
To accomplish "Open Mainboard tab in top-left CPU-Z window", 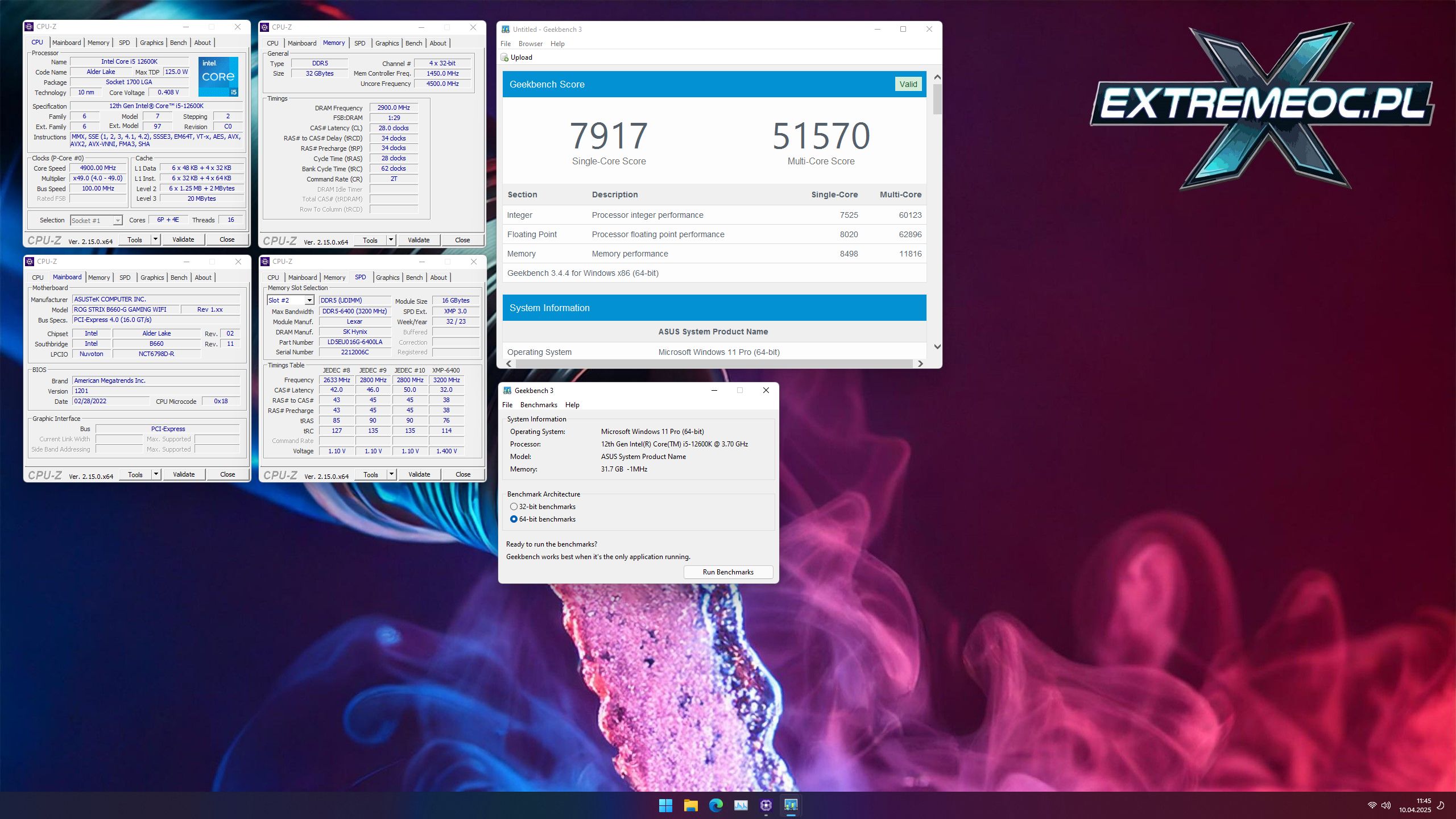I will click(x=67, y=43).
